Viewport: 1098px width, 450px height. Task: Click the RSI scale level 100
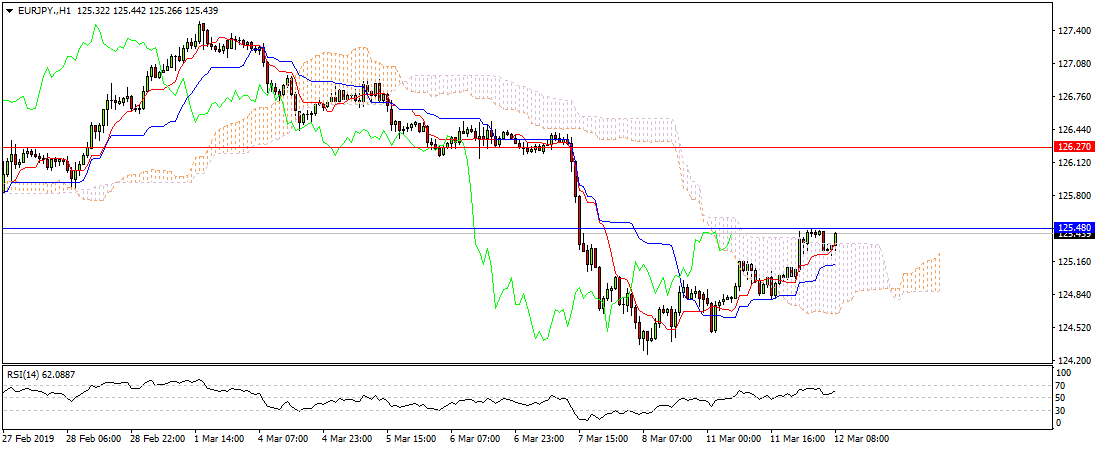point(1067,373)
